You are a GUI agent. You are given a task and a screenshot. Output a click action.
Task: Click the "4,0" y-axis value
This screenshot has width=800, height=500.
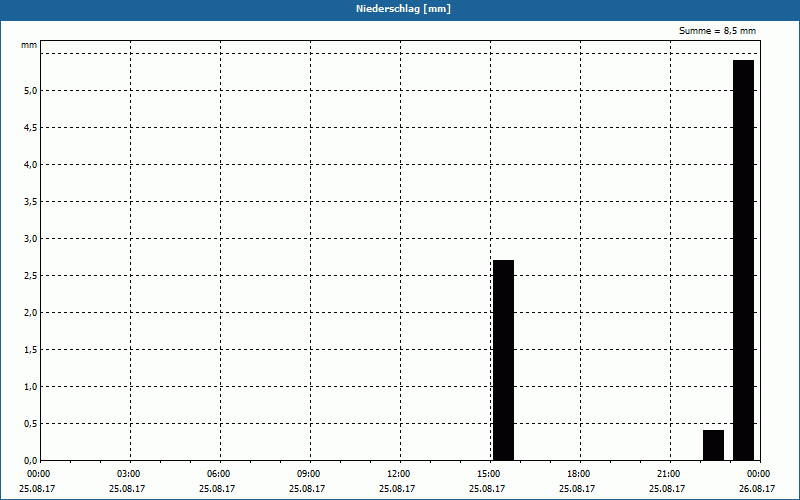(x=31, y=165)
